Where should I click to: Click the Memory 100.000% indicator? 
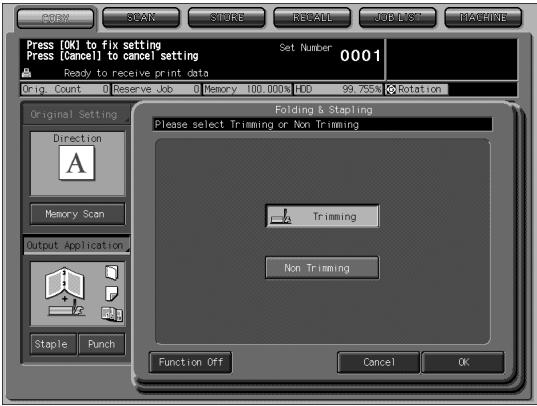click(x=247, y=89)
